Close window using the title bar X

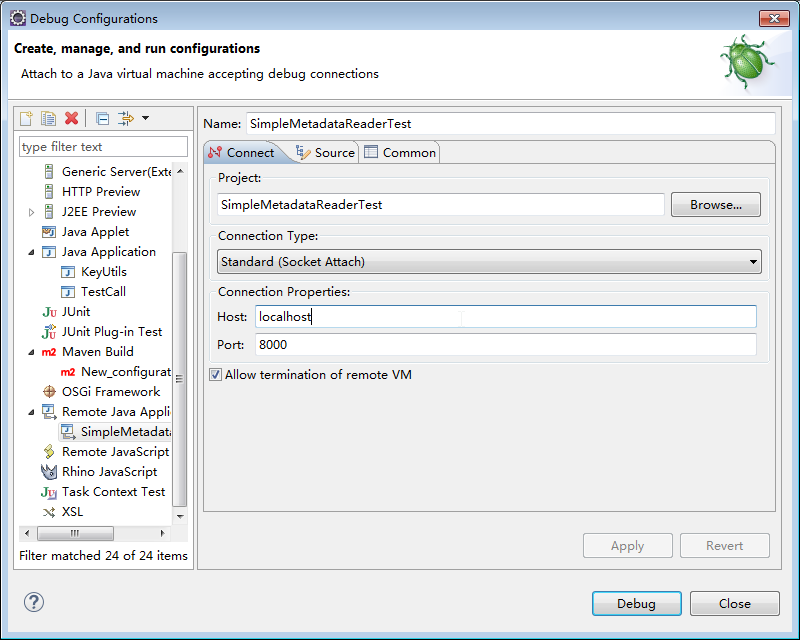774,18
